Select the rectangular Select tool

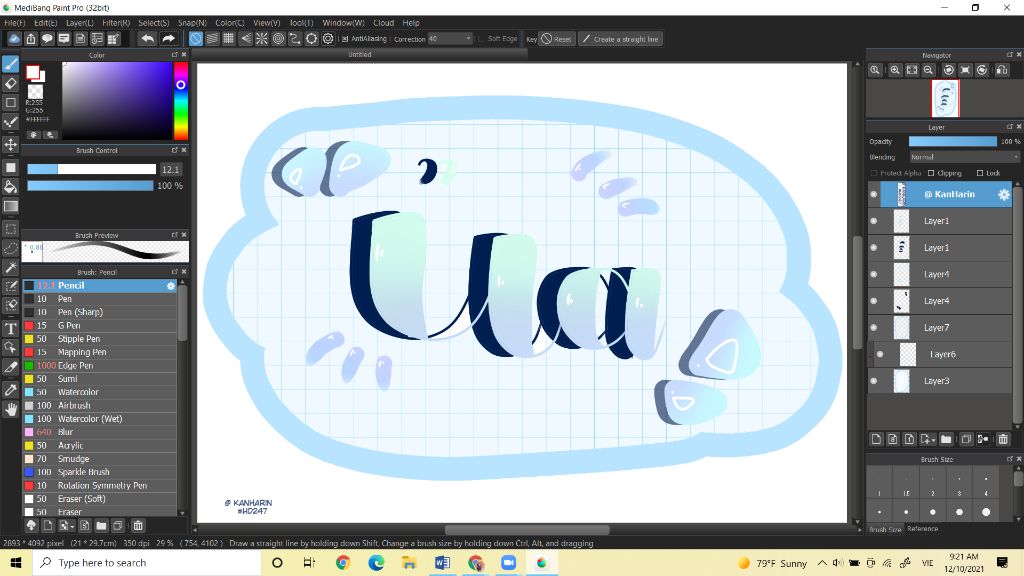pos(10,229)
